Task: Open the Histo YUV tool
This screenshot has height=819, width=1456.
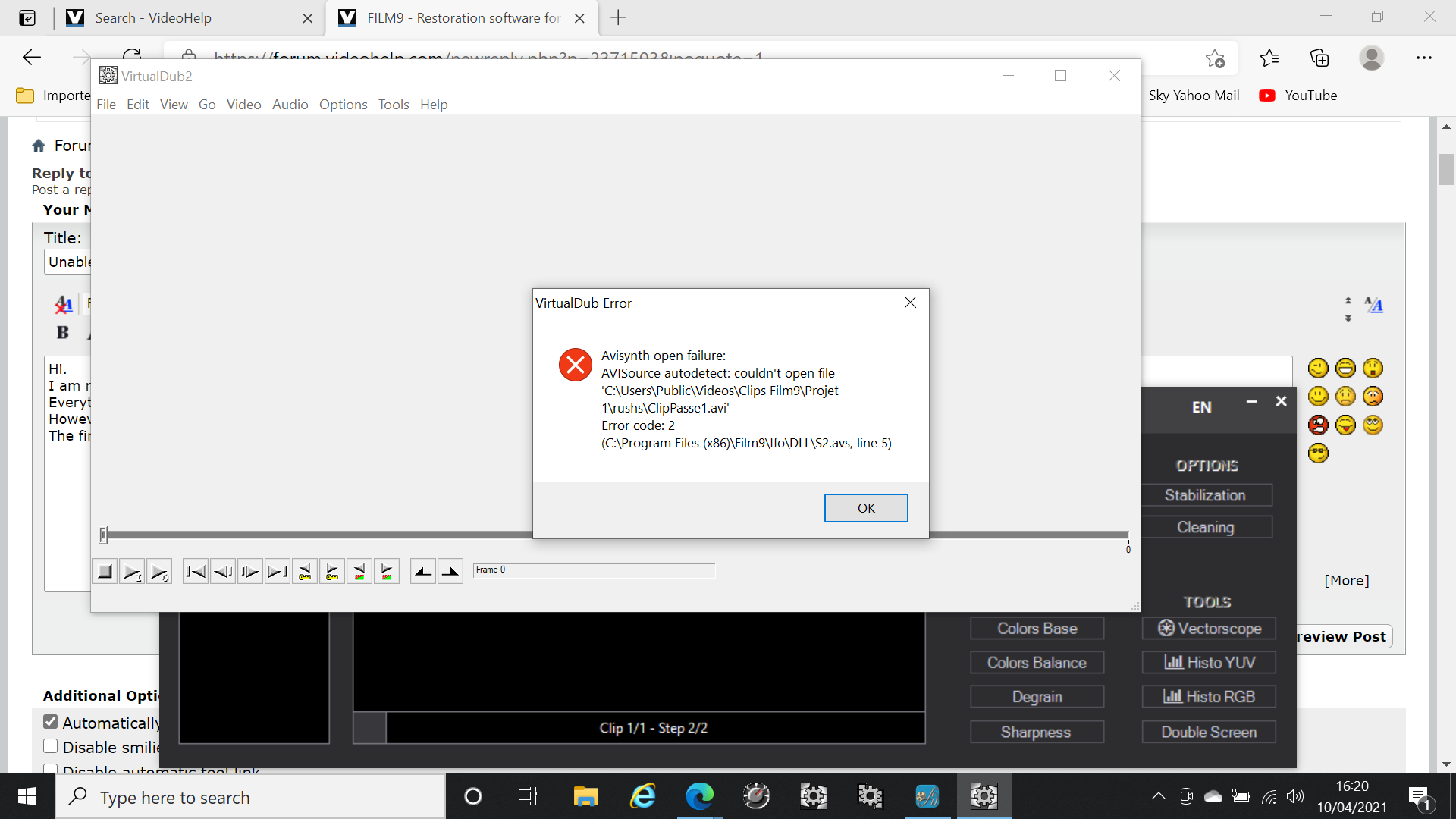Action: (x=1209, y=662)
